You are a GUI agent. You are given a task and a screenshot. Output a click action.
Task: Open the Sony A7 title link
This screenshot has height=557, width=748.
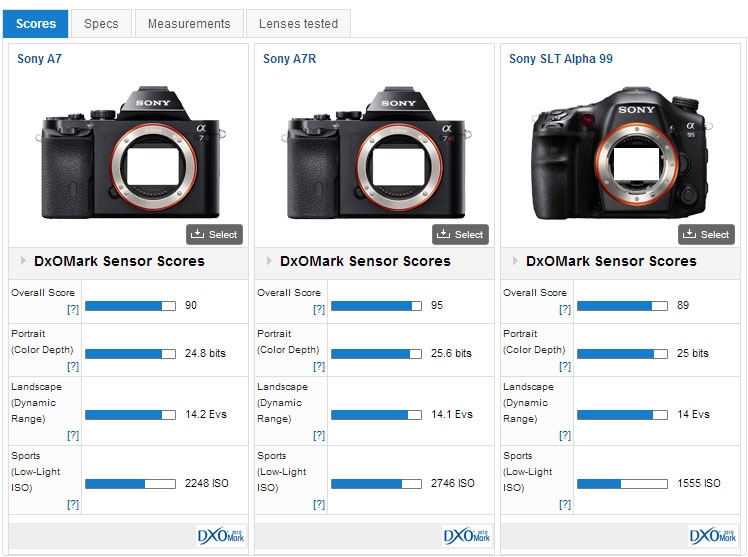(x=39, y=59)
